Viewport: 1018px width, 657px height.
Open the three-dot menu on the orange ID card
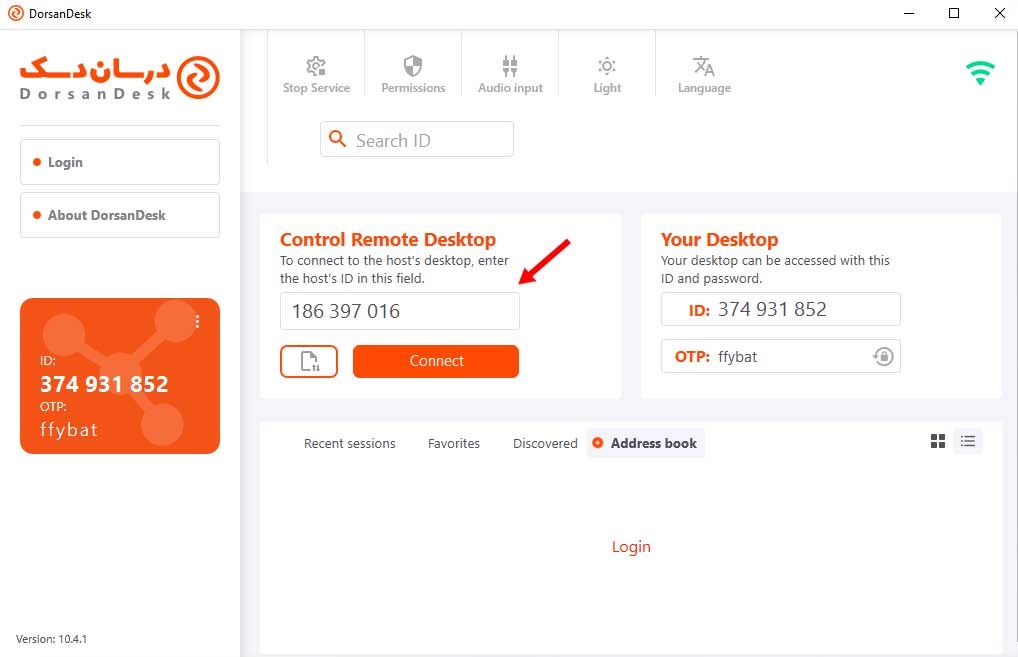(x=197, y=321)
